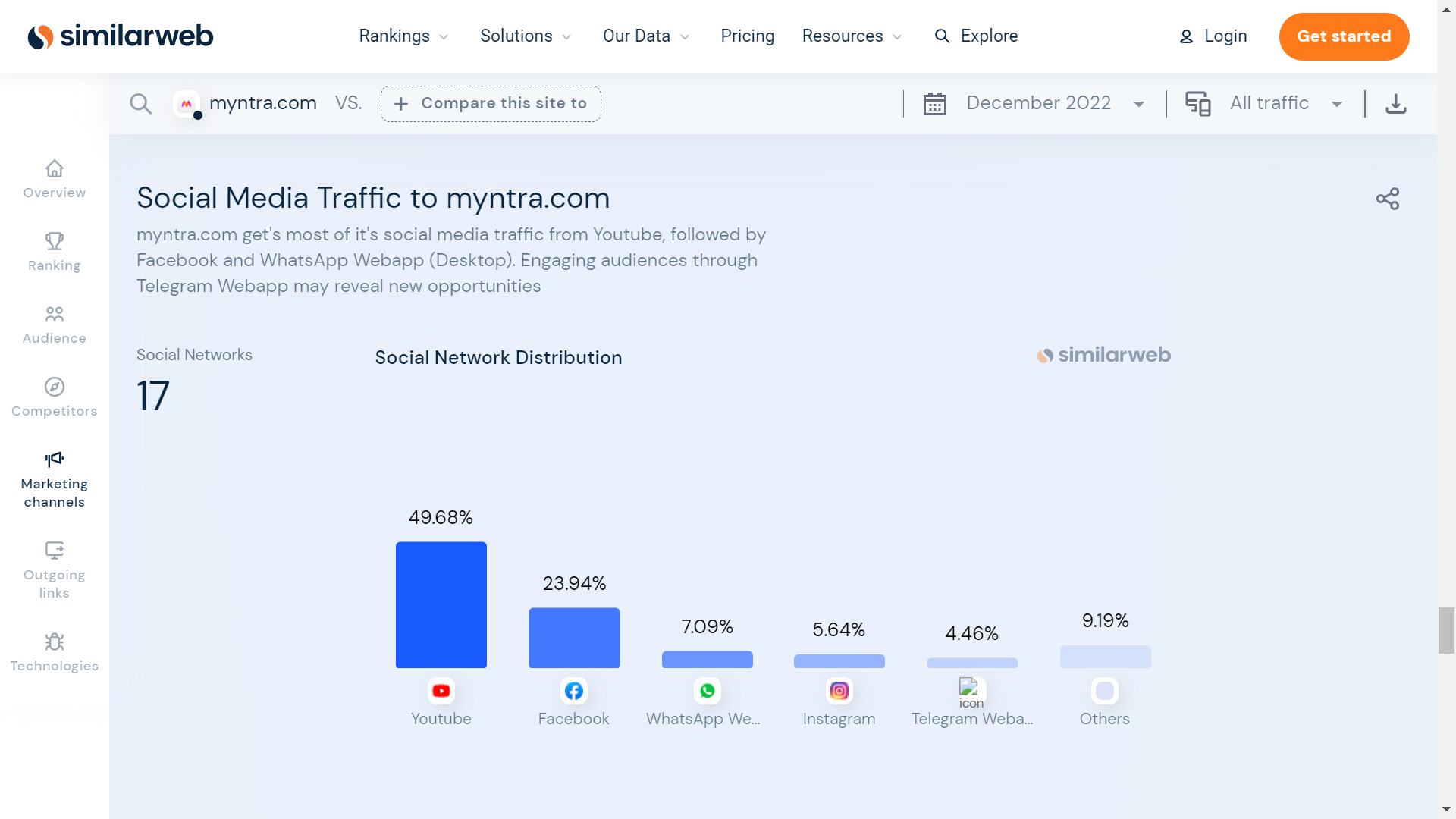Share the Social Media Traffic section
This screenshot has height=819, width=1456.
tap(1387, 199)
